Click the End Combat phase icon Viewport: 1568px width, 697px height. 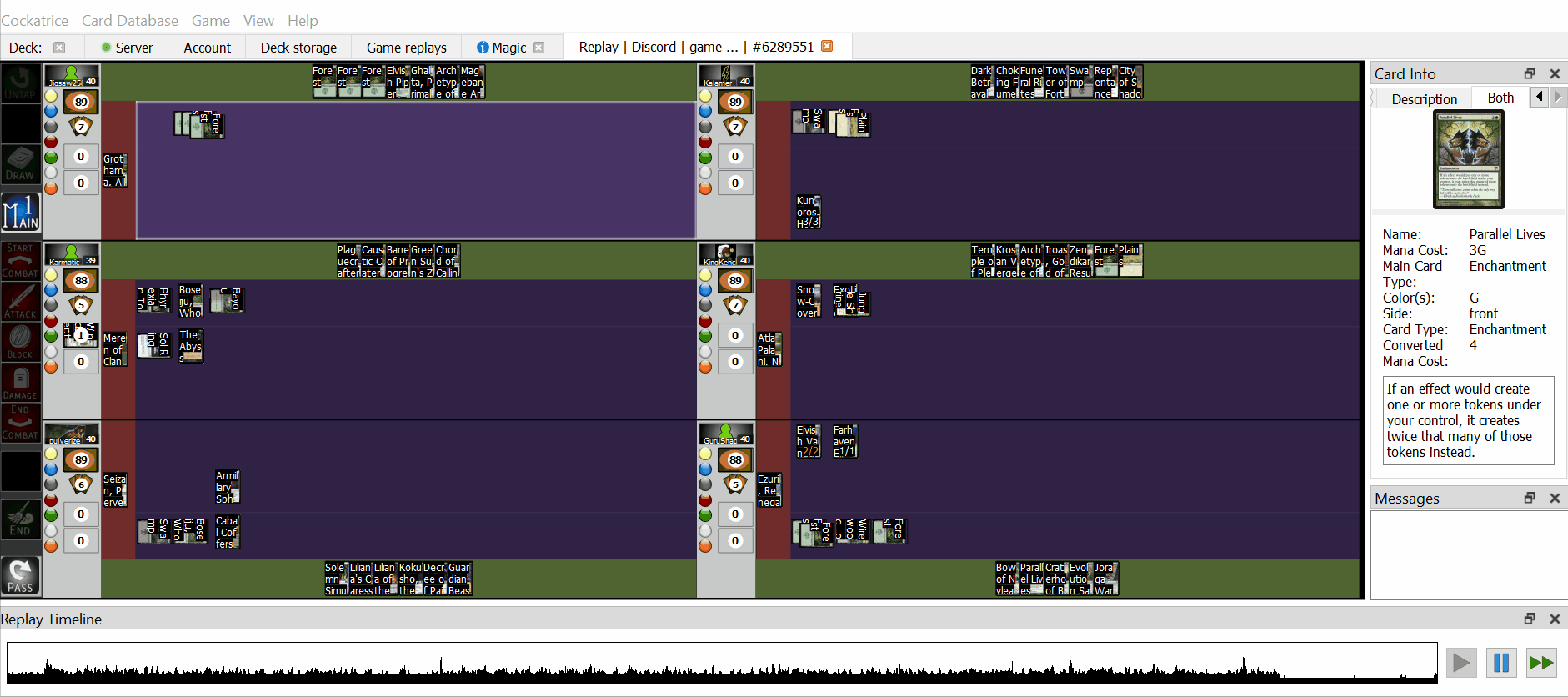pos(20,423)
